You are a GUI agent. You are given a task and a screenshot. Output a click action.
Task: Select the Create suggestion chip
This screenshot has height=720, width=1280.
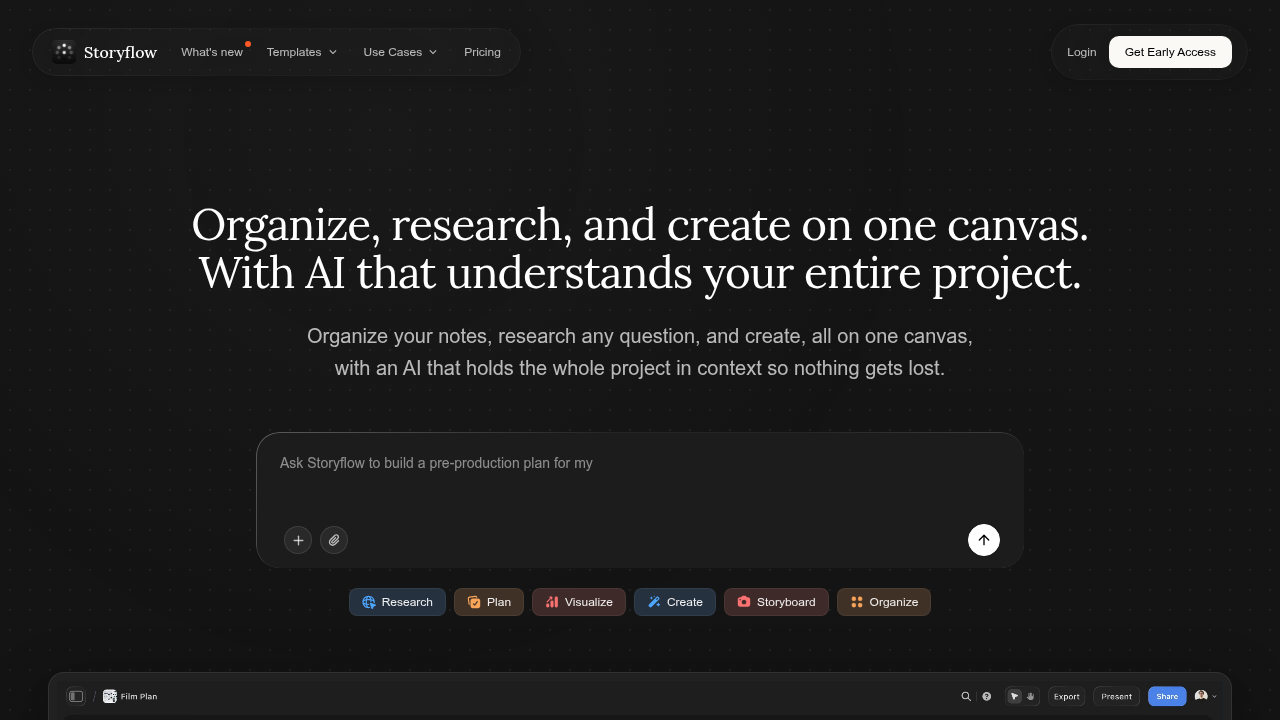point(675,602)
